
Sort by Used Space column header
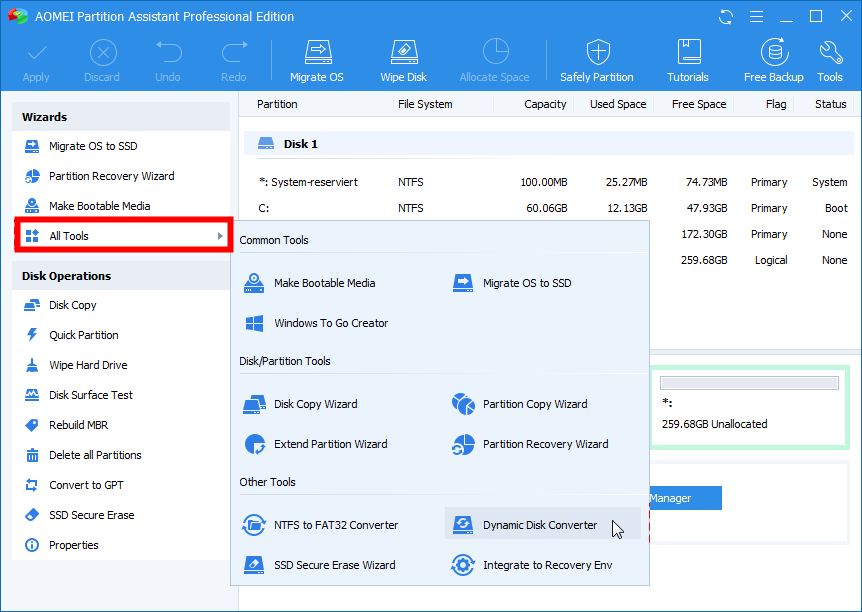[x=618, y=104]
